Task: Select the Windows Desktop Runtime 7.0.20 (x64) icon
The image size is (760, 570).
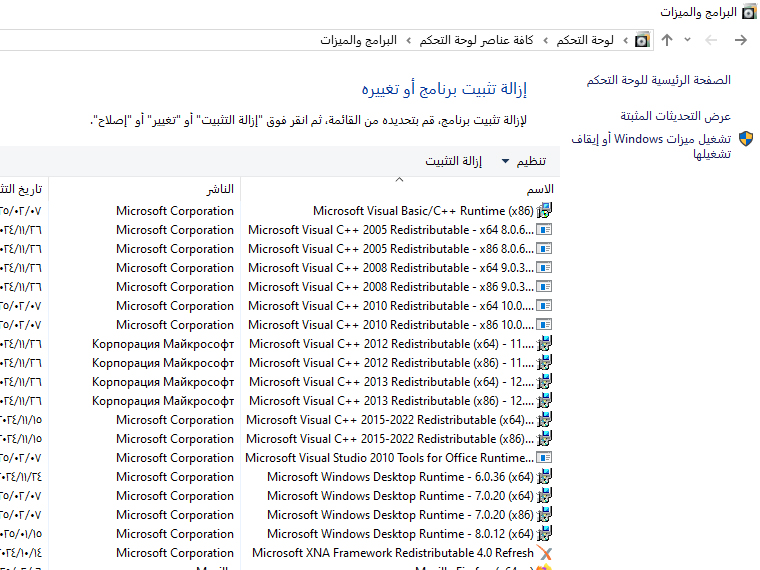Action: 544,496
